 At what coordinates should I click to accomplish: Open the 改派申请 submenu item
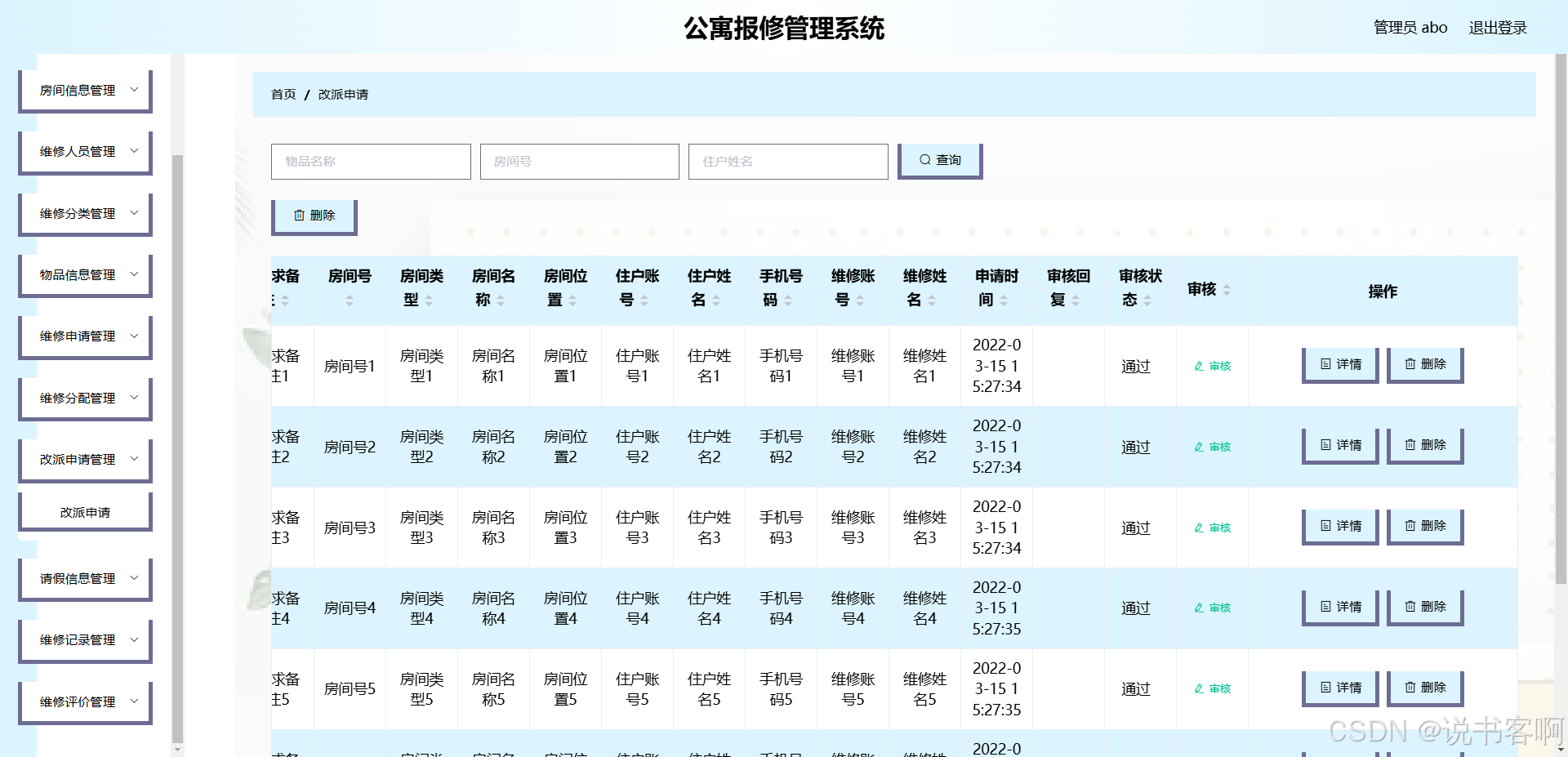[86, 512]
